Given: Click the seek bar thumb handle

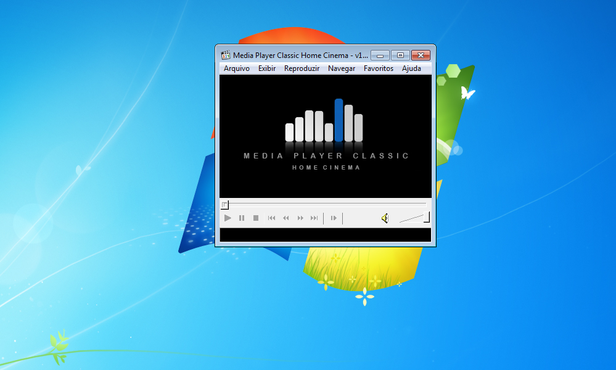Looking at the screenshot, I should (224, 205).
